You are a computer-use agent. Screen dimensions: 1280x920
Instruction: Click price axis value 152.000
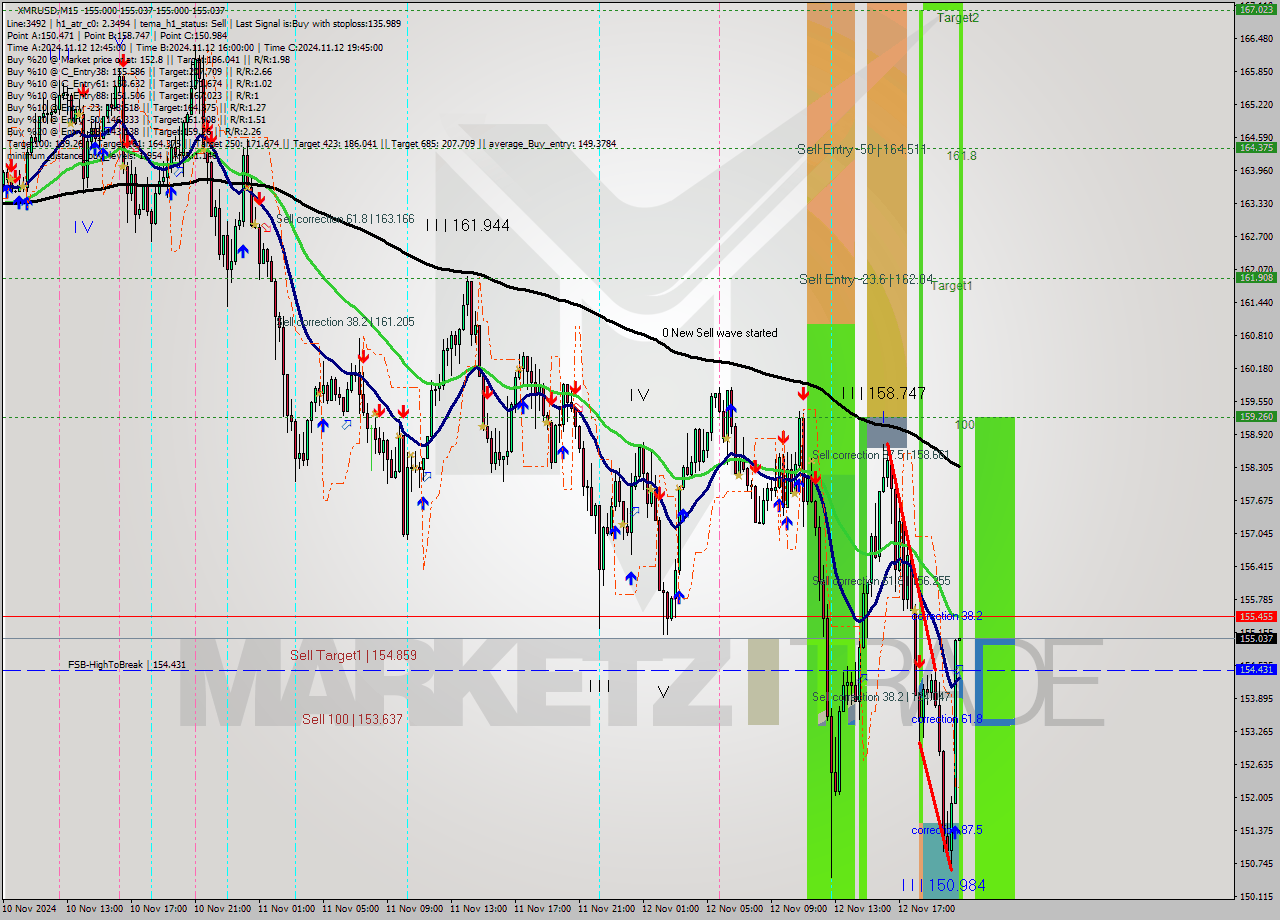[1255, 797]
